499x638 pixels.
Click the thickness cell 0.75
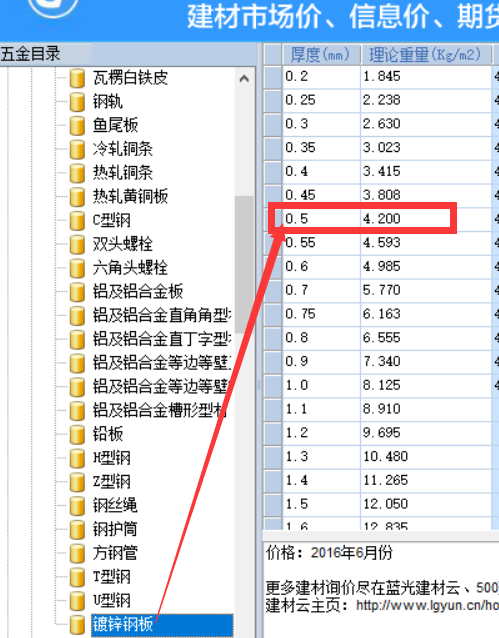(321, 314)
